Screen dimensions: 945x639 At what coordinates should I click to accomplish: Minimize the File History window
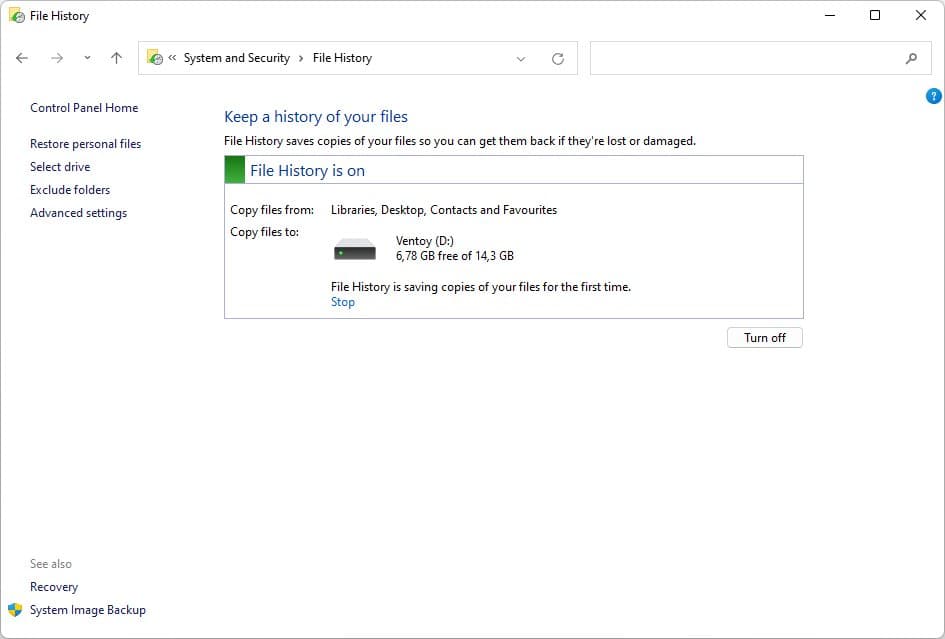(x=830, y=16)
